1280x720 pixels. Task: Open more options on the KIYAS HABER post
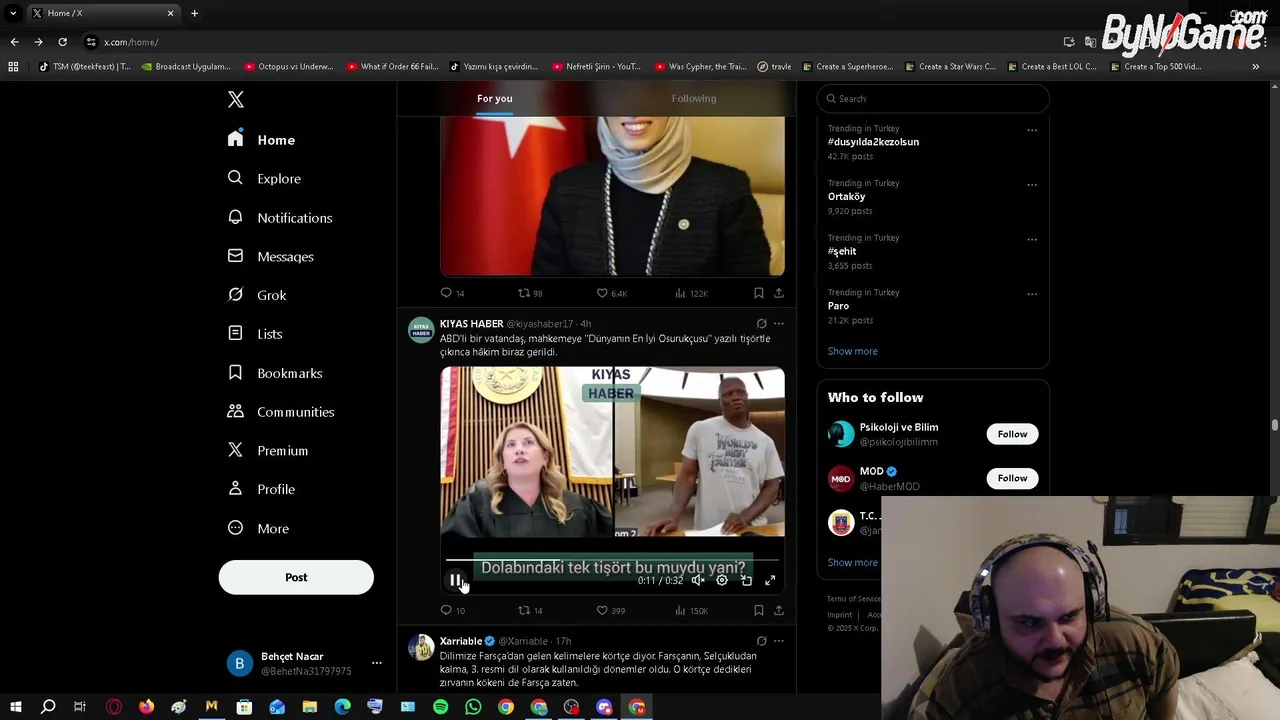coord(779,324)
